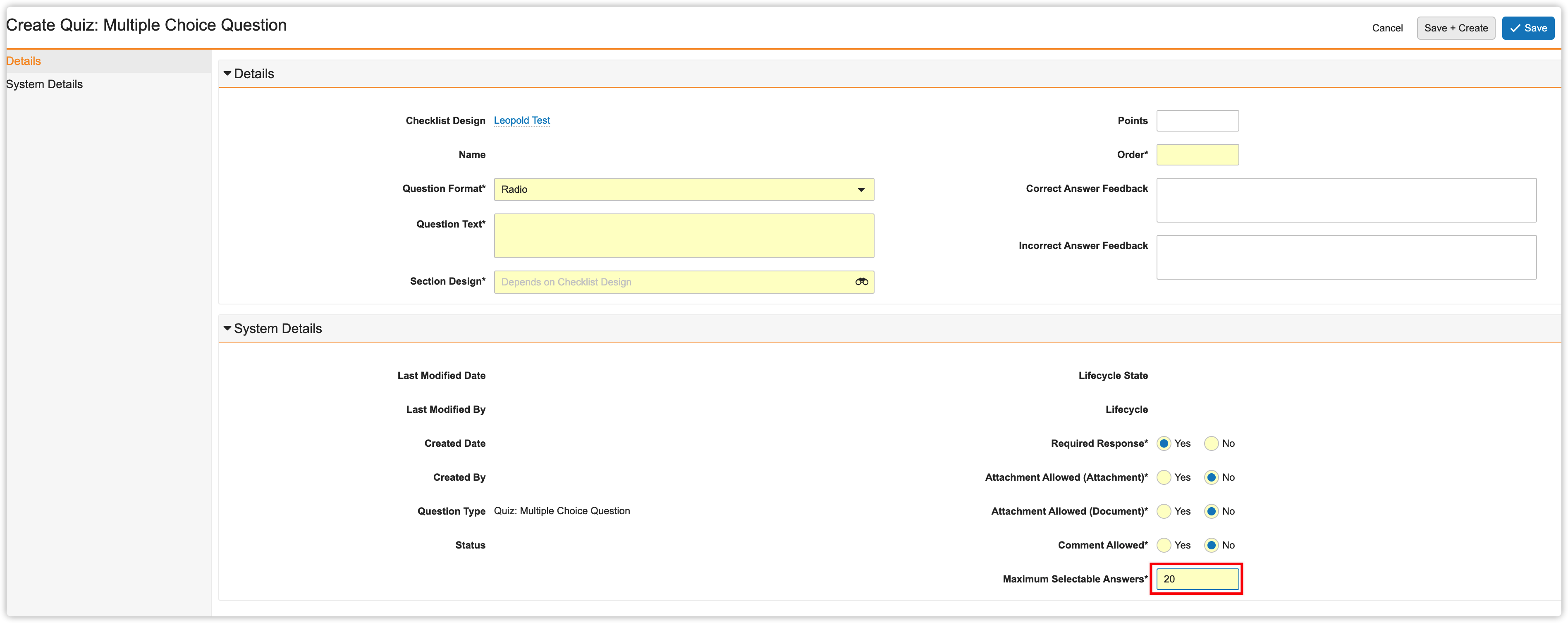Select Yes for Required Response
The image size is (1568, 623).
(x=1163, y=443)
